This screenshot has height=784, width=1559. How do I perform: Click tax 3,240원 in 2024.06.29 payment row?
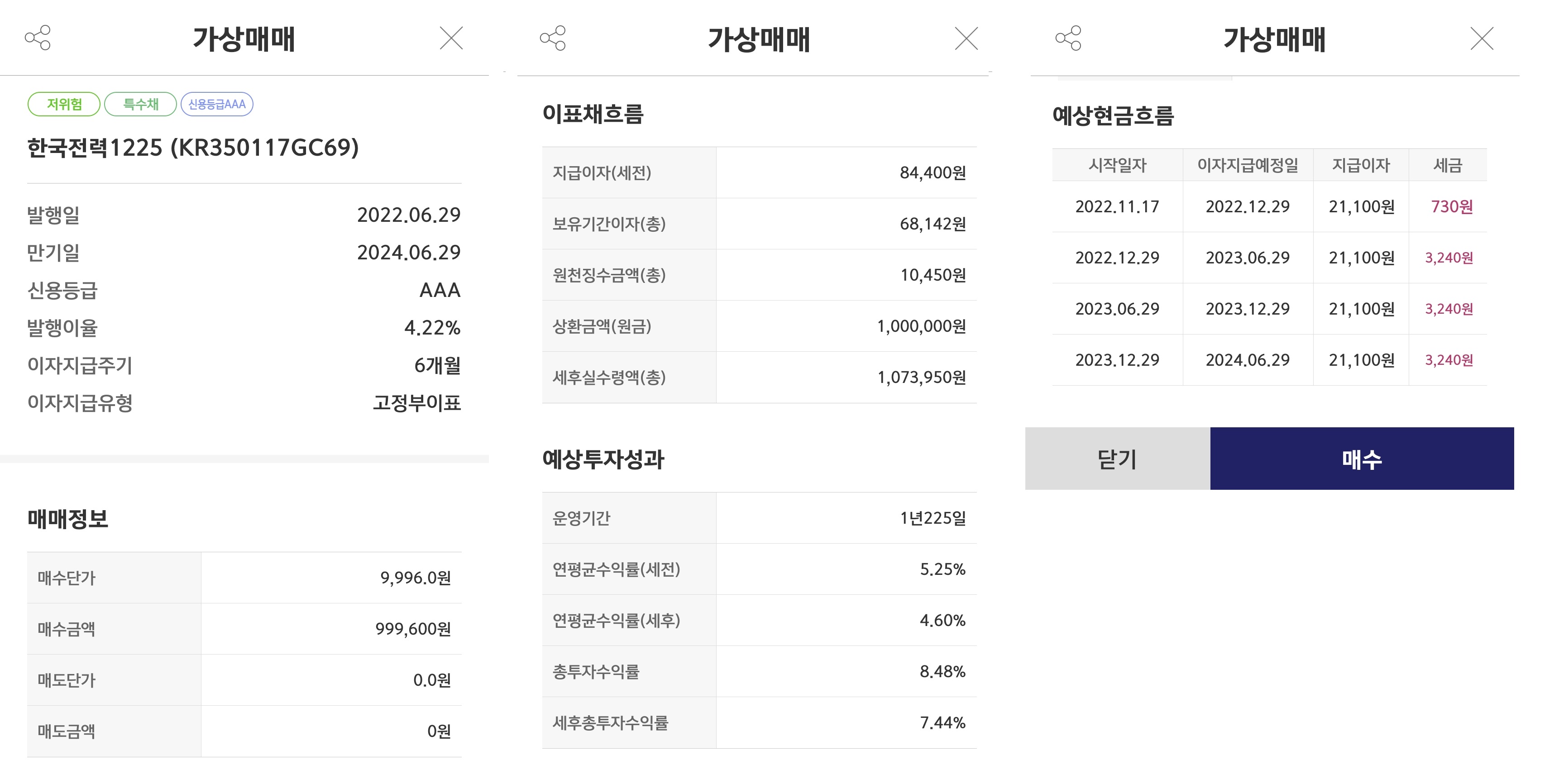click(1449, 360)
